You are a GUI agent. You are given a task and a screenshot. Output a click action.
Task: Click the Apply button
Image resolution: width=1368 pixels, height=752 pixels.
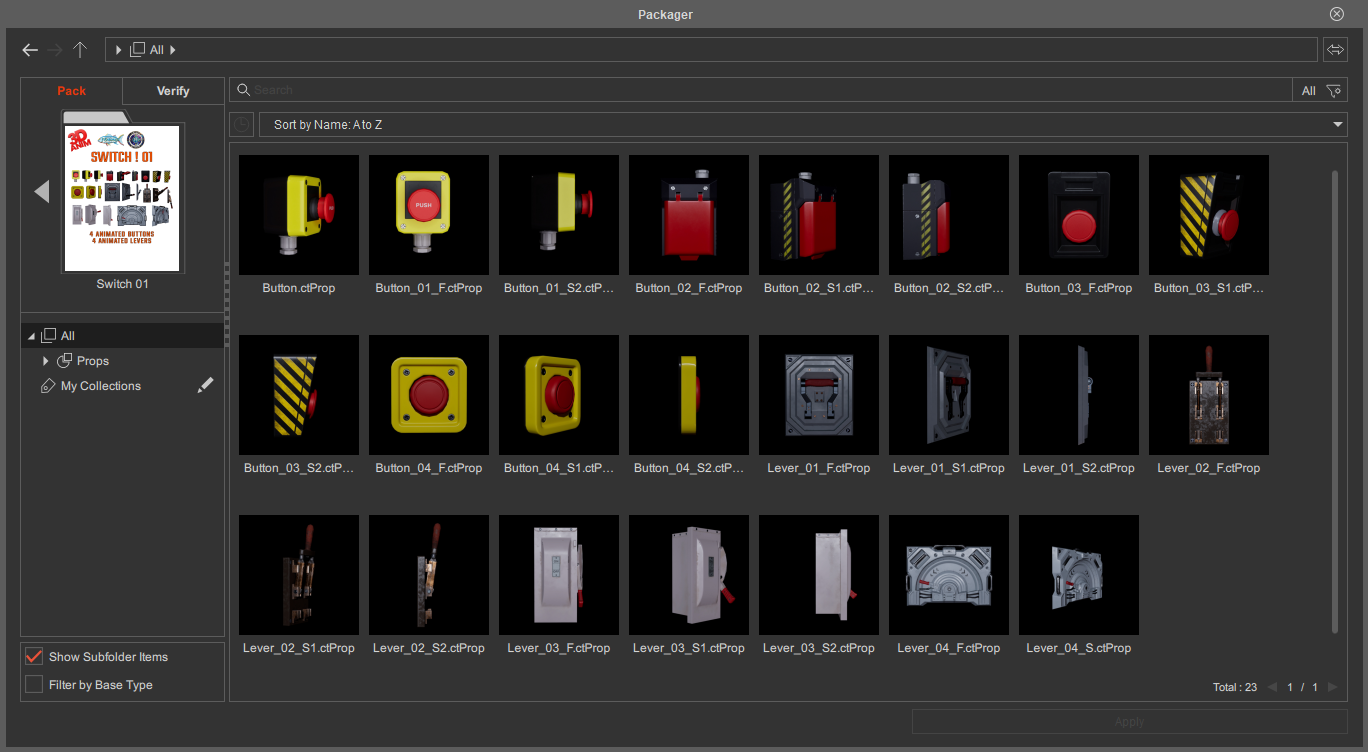1130,722
